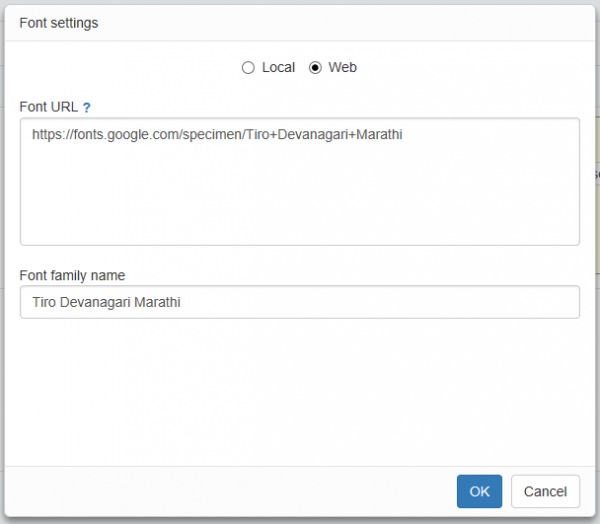
Task: Click the Font URL label
Action: pos(49,107)
